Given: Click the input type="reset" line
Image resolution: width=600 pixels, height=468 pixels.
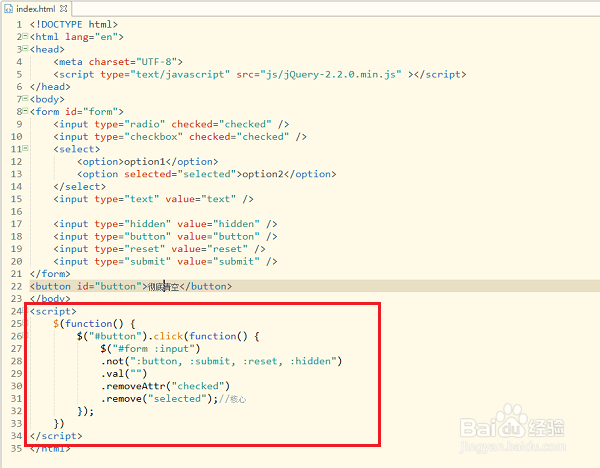Looking at the screenshot, I should click(x=160, y=249).
